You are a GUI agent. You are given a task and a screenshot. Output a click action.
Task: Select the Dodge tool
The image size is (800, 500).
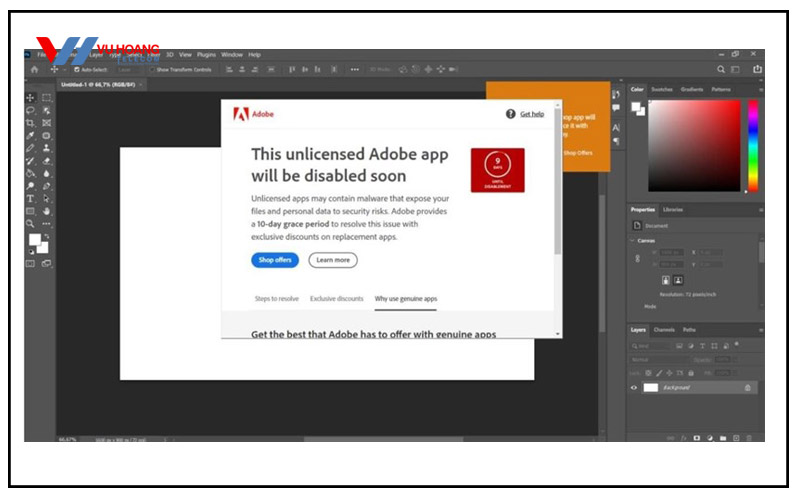click(x=30, y=186)
